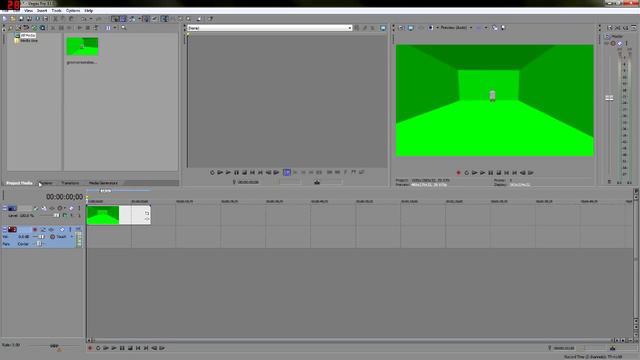Toggle Automatic Crossfades in main toolbar

[123, 19]
